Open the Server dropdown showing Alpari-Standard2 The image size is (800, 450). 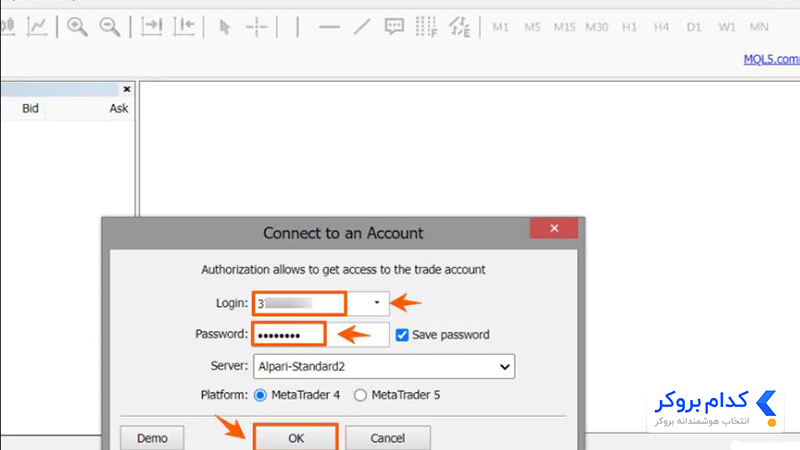(384, 366)
